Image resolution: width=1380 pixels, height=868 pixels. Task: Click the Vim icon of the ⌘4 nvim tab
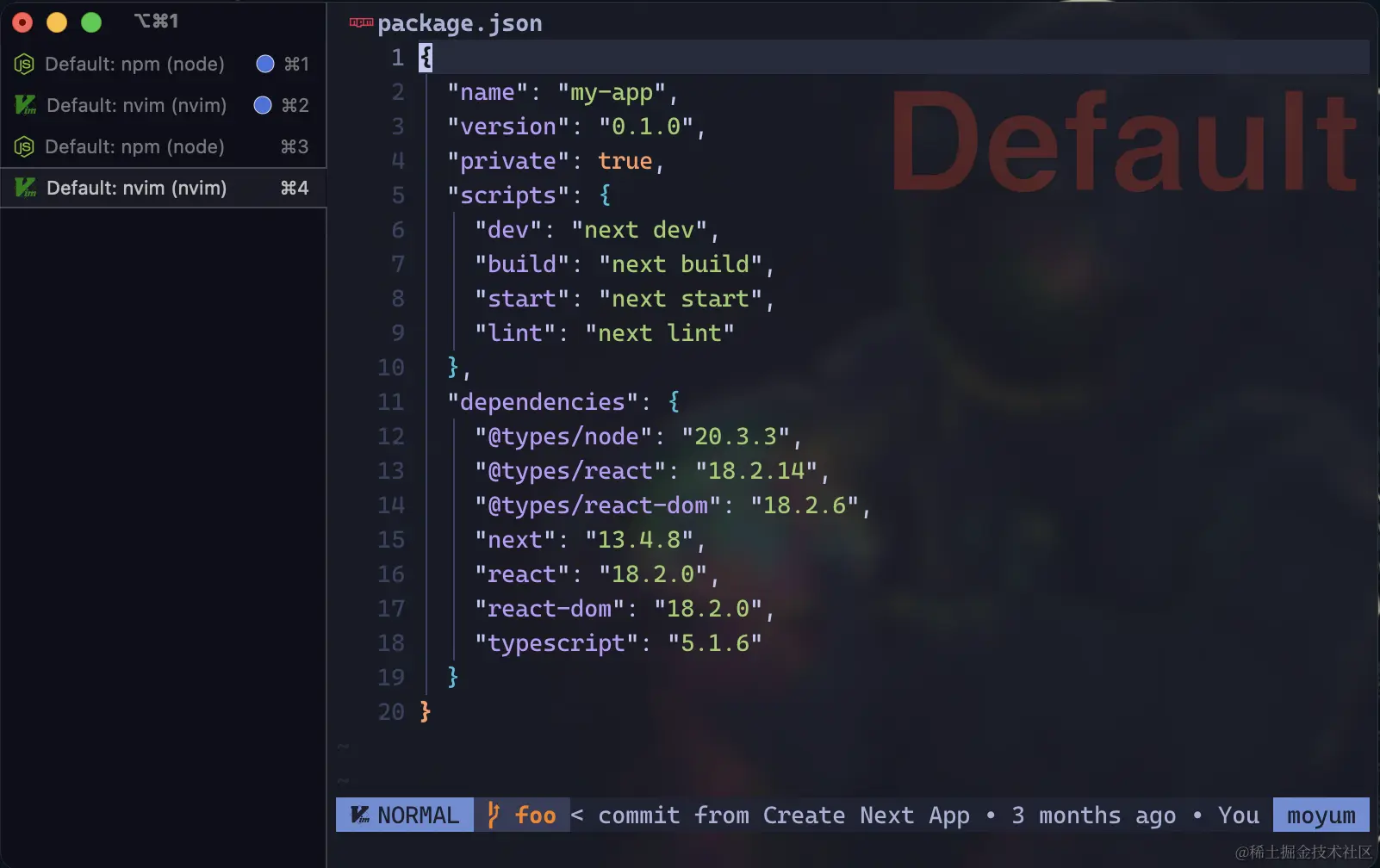[25, 188]
